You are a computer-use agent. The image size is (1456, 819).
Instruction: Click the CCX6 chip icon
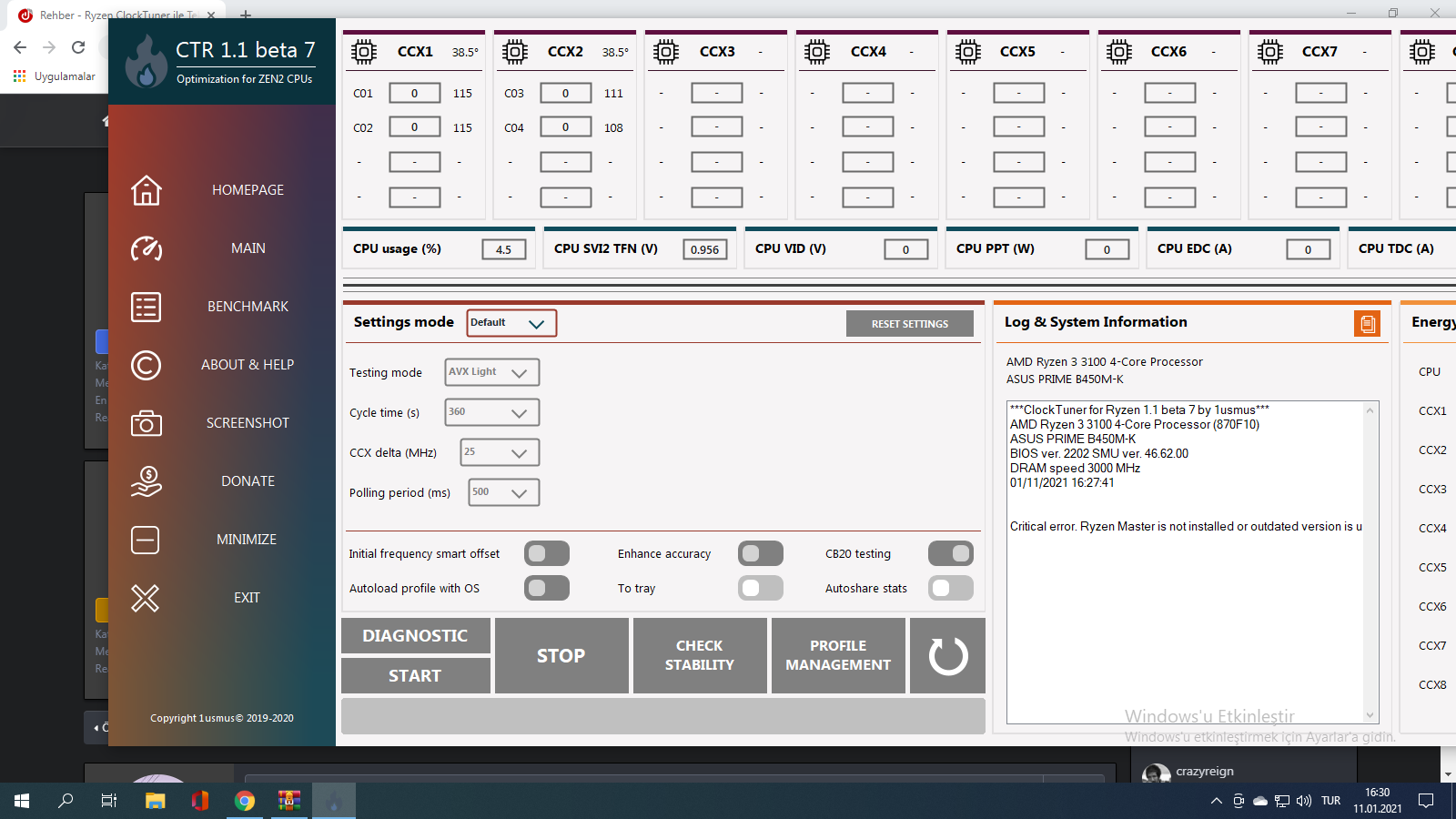1119,52
